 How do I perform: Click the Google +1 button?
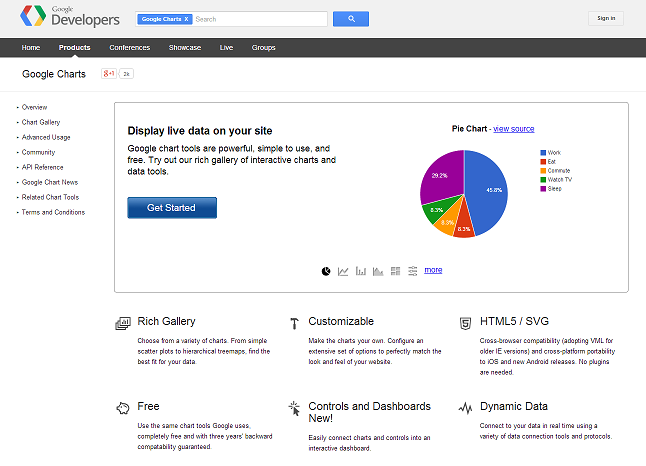[109, 74]
